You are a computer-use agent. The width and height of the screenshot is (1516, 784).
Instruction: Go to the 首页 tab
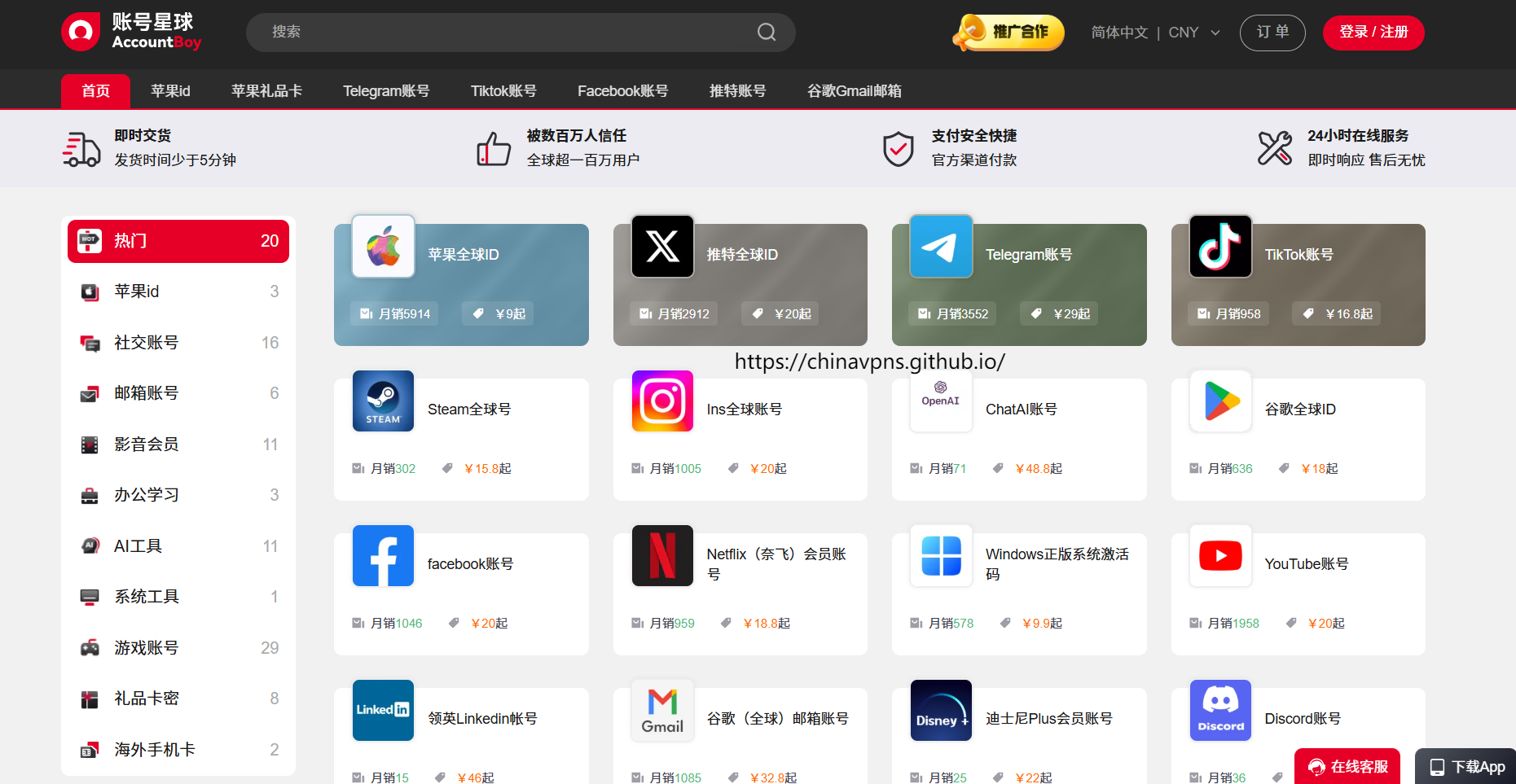[95, 91]
